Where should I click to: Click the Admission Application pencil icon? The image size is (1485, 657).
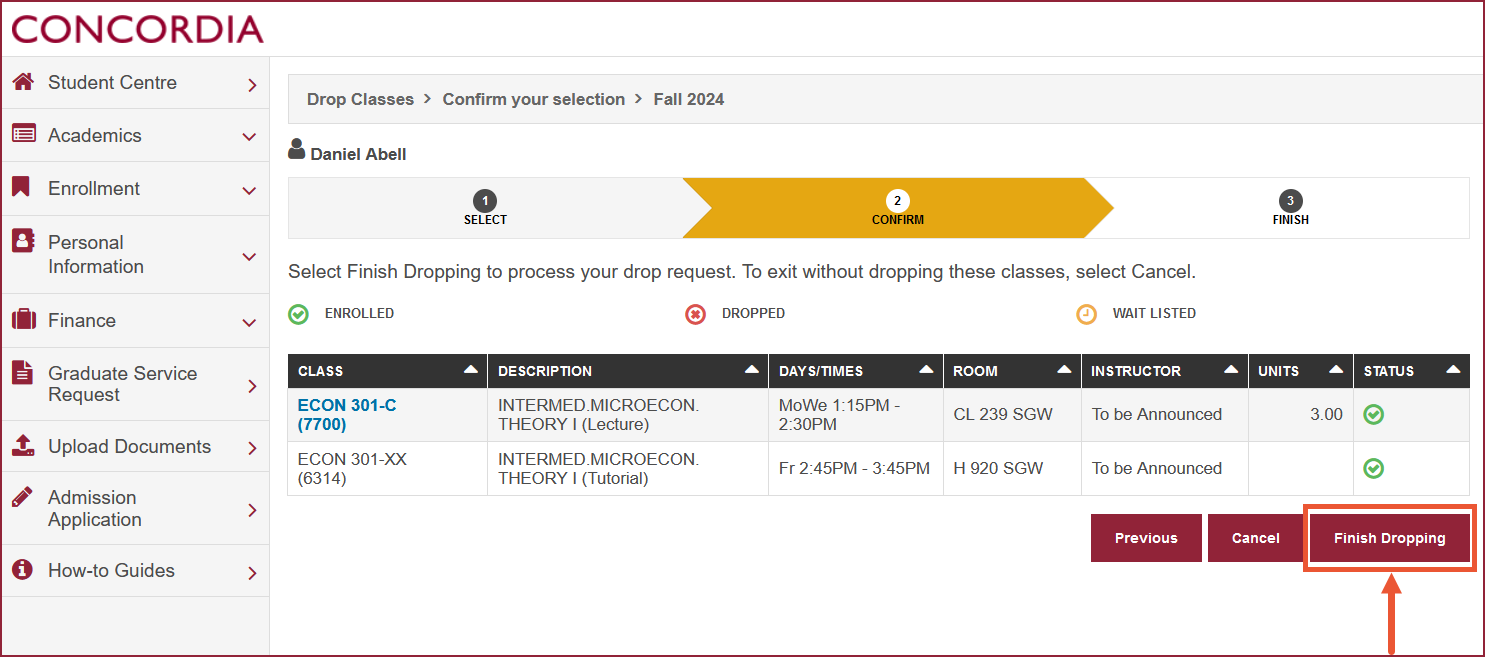[22, 497]
